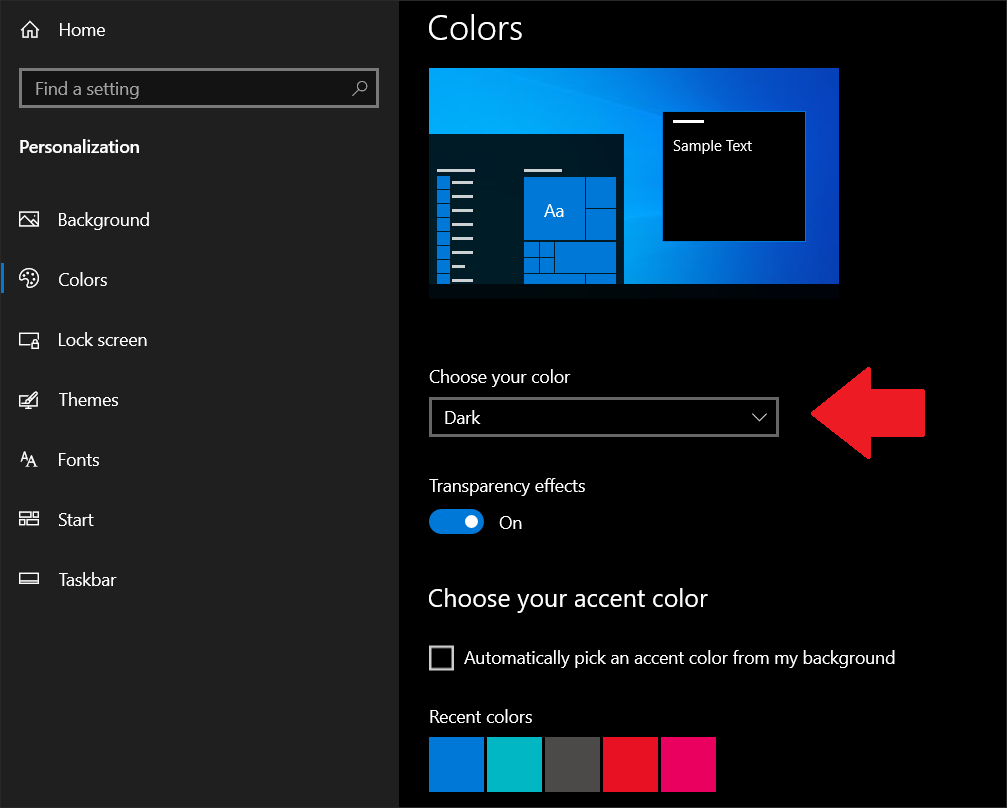Click the Taskbar icon in sidebar
1007x808 pixels.
[29, 579]
